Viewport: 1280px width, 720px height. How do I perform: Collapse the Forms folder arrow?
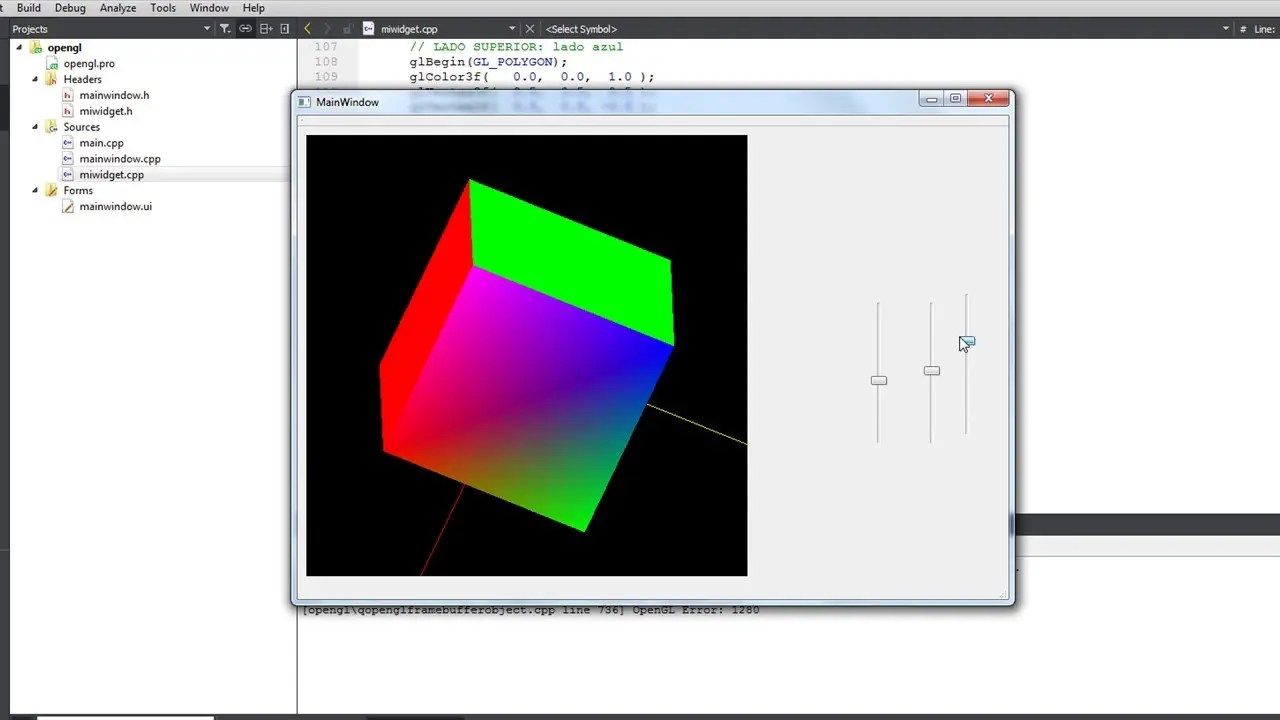pyautogui.click(x=35, y=190)
